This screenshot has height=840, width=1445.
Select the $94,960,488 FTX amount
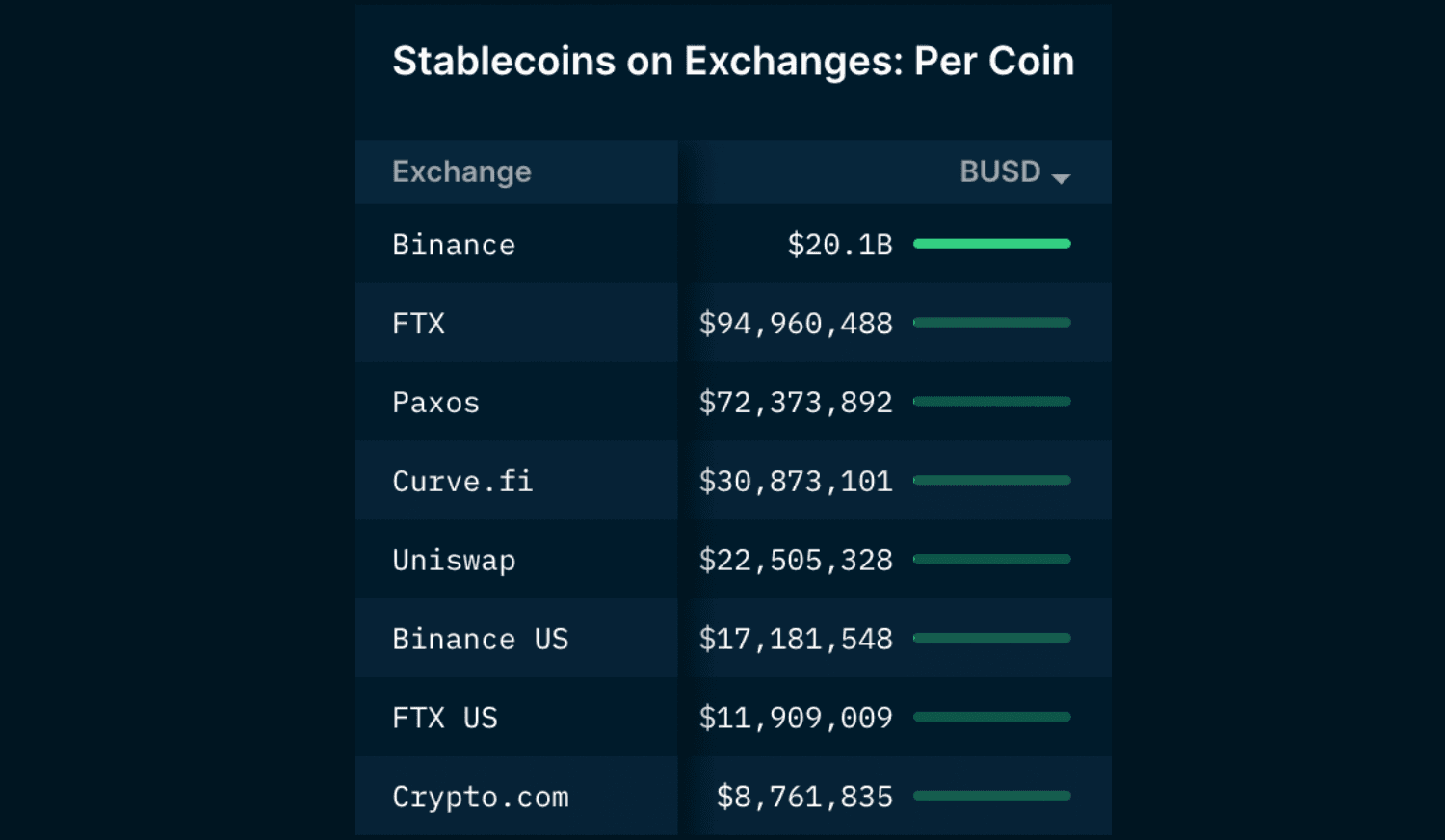click(x=796, y=324)
